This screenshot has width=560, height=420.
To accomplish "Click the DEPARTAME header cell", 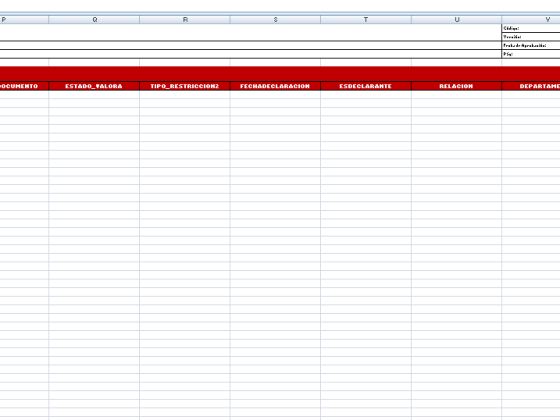I will click(x=531, y=86).
